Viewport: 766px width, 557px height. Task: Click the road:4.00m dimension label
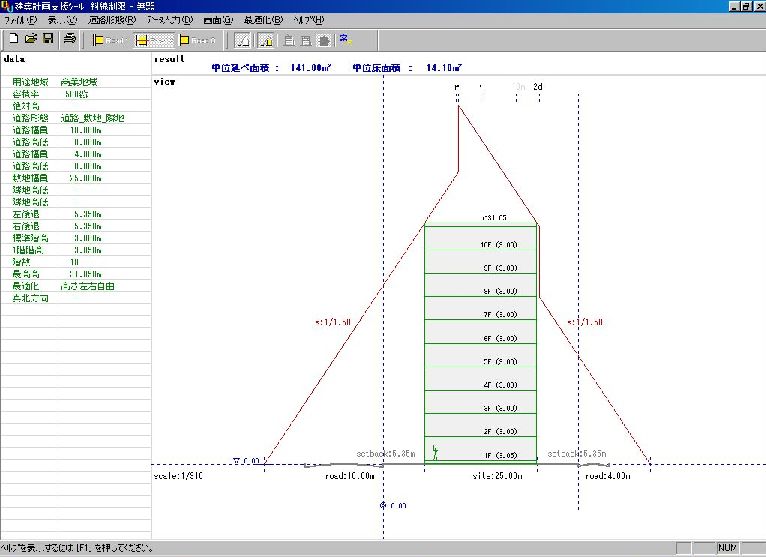[x=608, y=475]
